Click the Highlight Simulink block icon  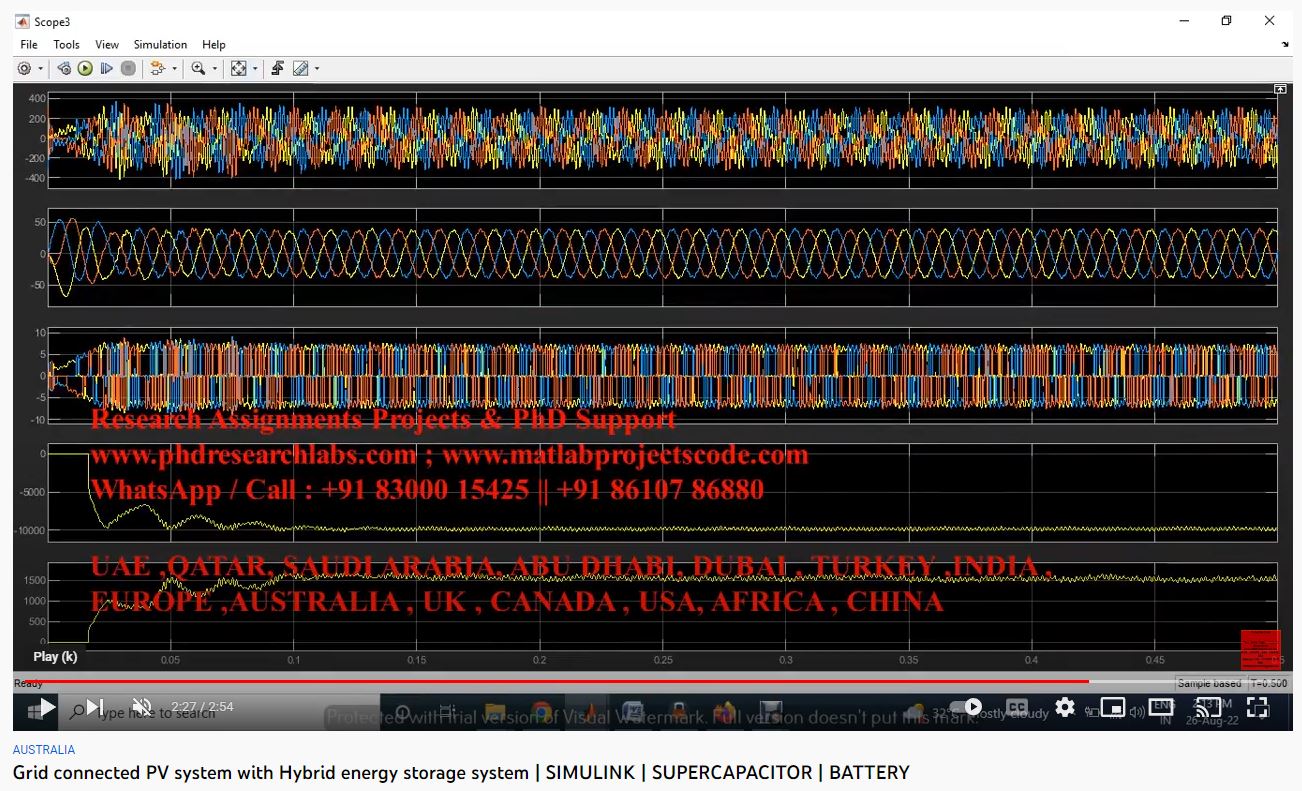click(157, 69)
